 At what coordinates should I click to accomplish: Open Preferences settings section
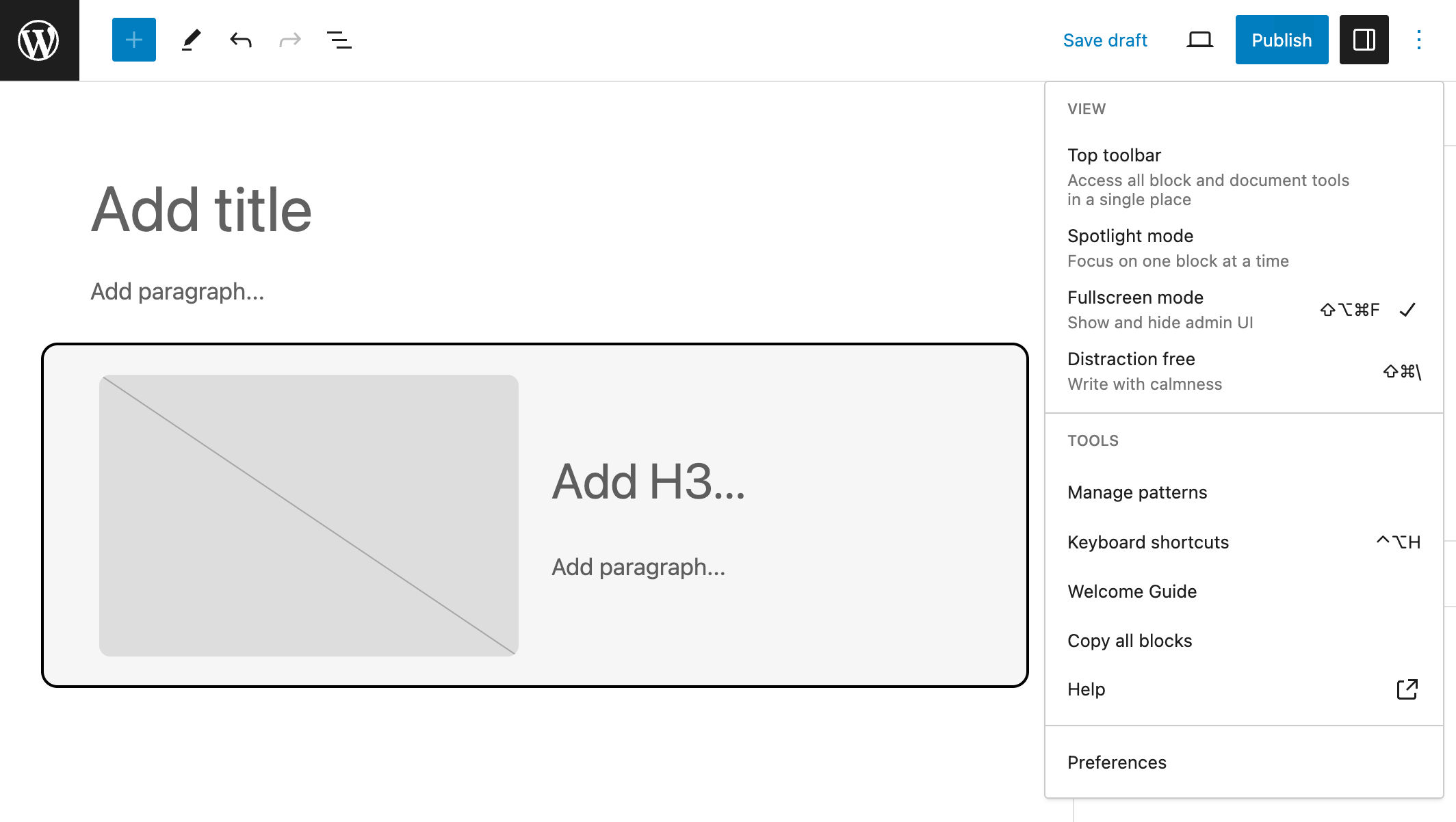point(1116,762)
